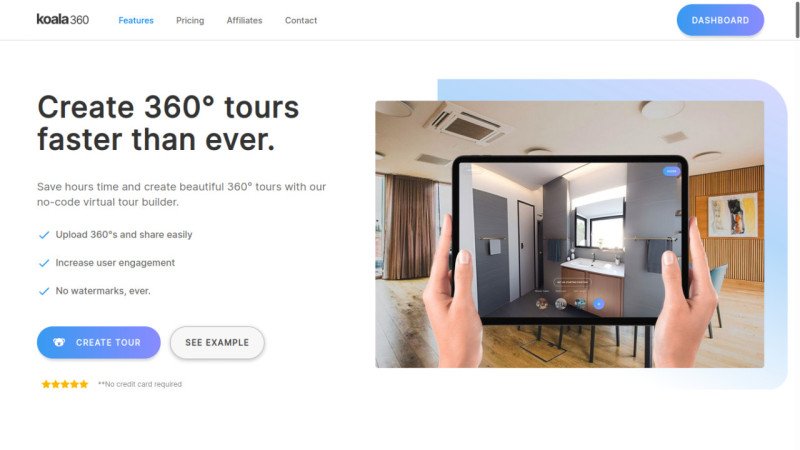Click the DASHBOARD button

click(720, 20)
